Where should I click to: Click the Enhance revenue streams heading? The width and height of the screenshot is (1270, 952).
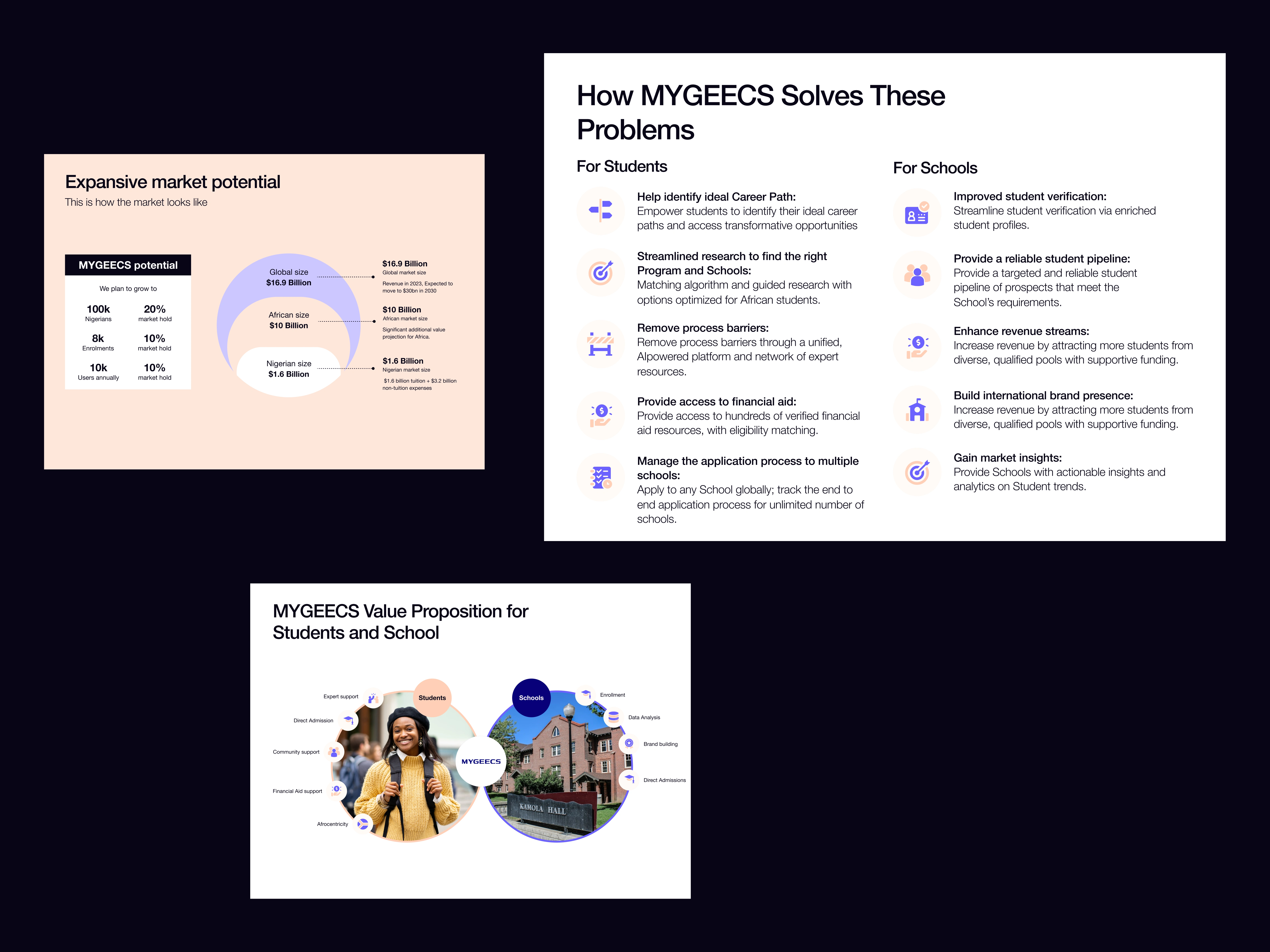[x=1021, y=331]
